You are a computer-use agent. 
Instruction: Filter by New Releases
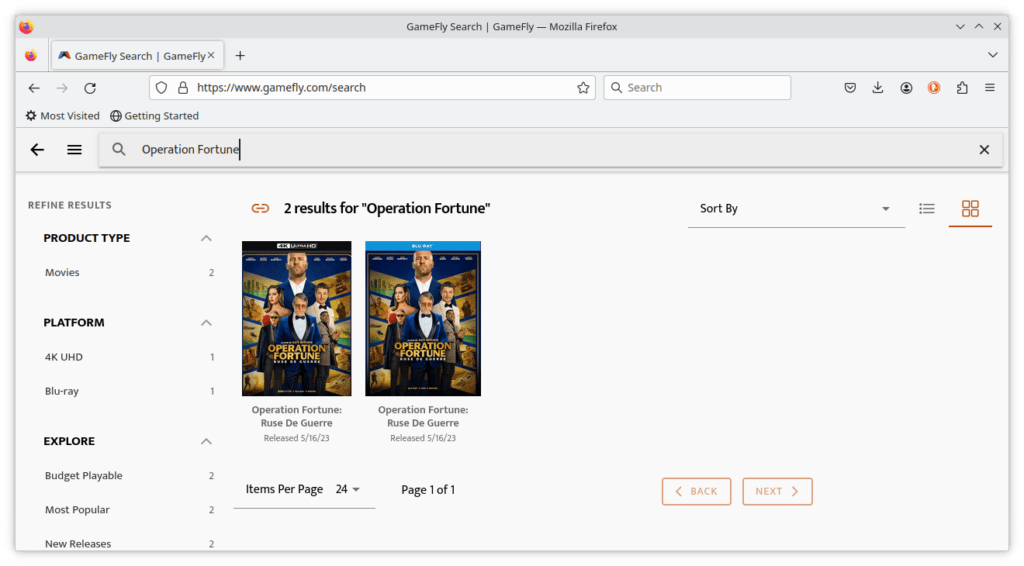(78, 543)
